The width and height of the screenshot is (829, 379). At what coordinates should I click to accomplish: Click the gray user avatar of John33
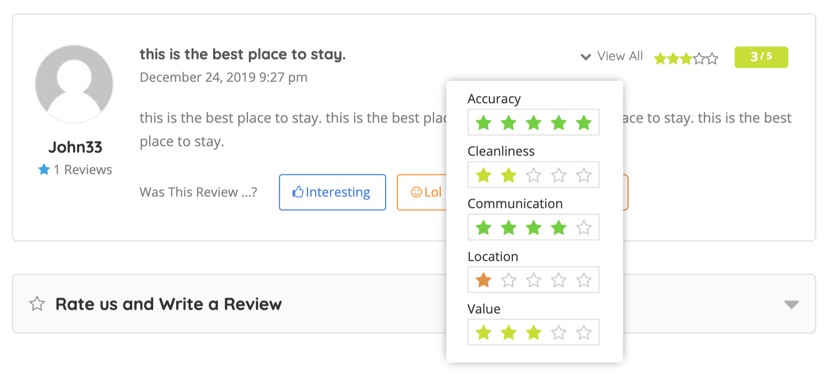74,84
